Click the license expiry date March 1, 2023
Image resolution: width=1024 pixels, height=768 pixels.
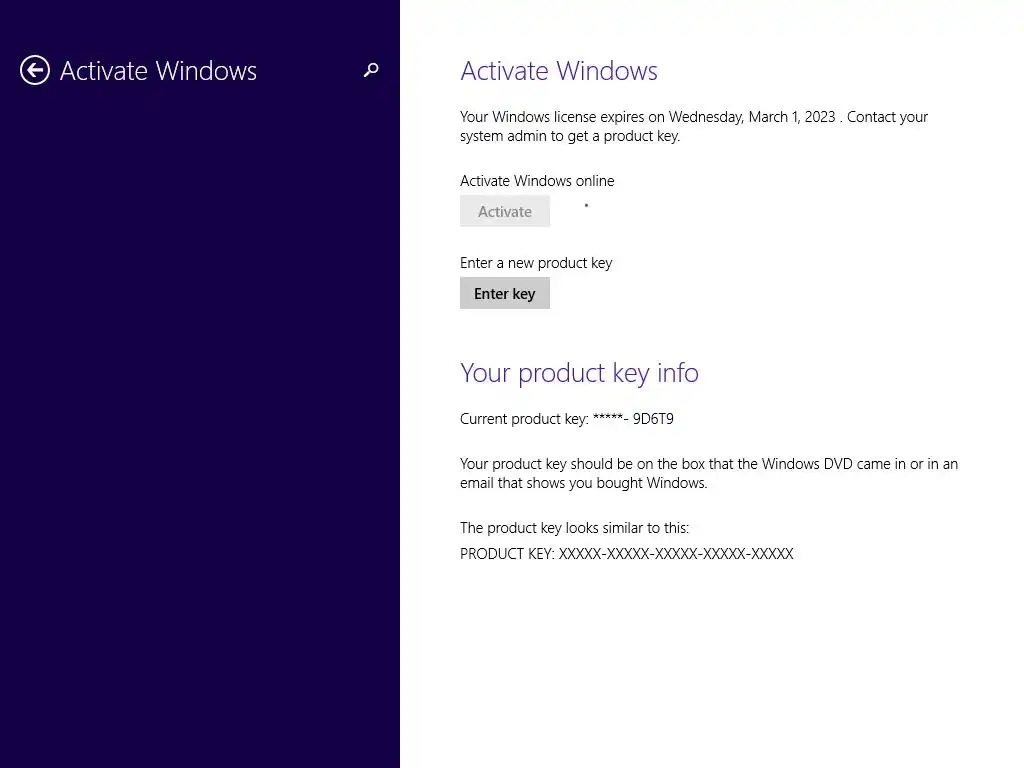point(792,117)
